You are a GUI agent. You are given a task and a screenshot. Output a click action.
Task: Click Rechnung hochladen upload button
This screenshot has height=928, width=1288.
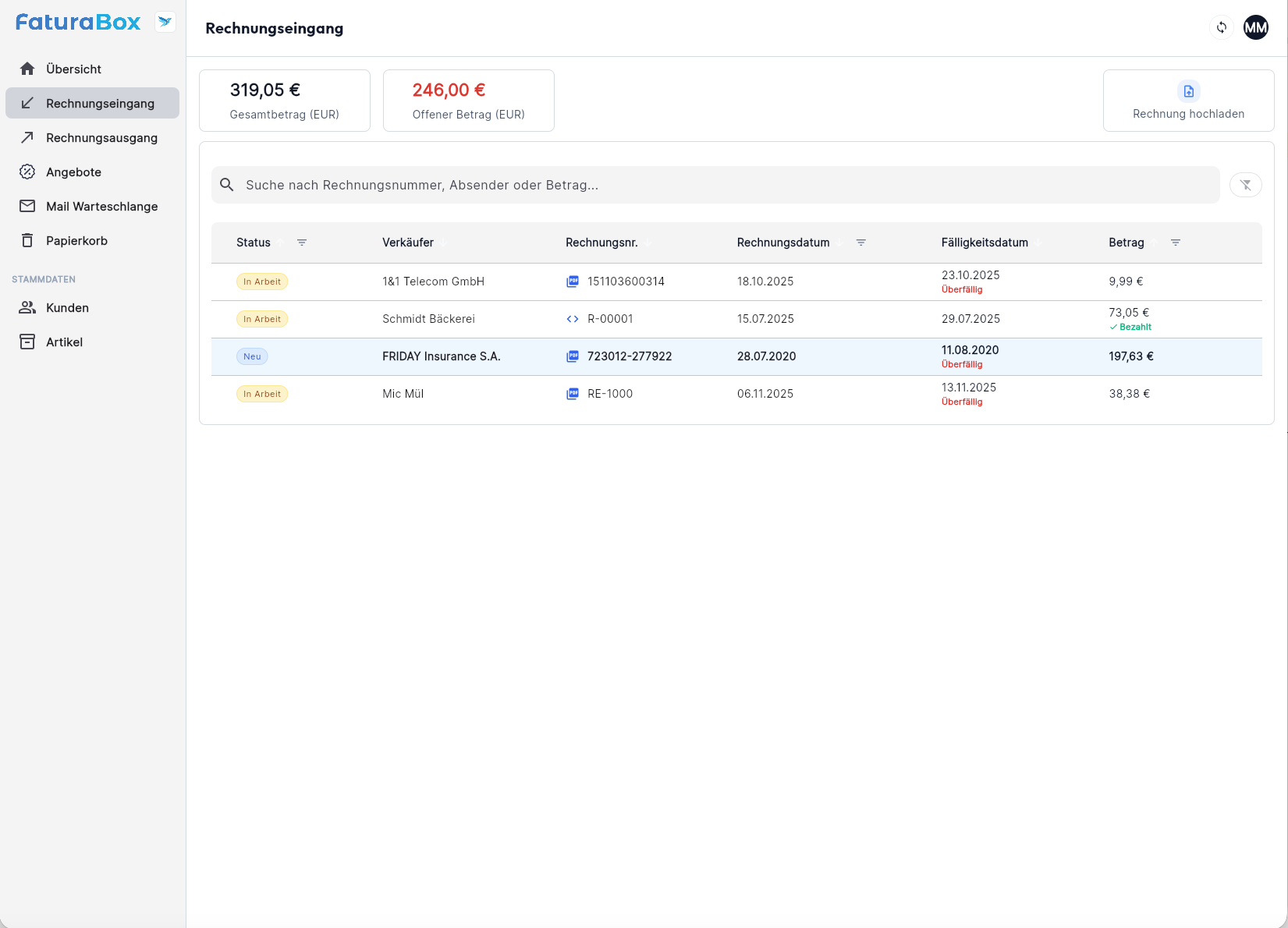point(1187,101)
